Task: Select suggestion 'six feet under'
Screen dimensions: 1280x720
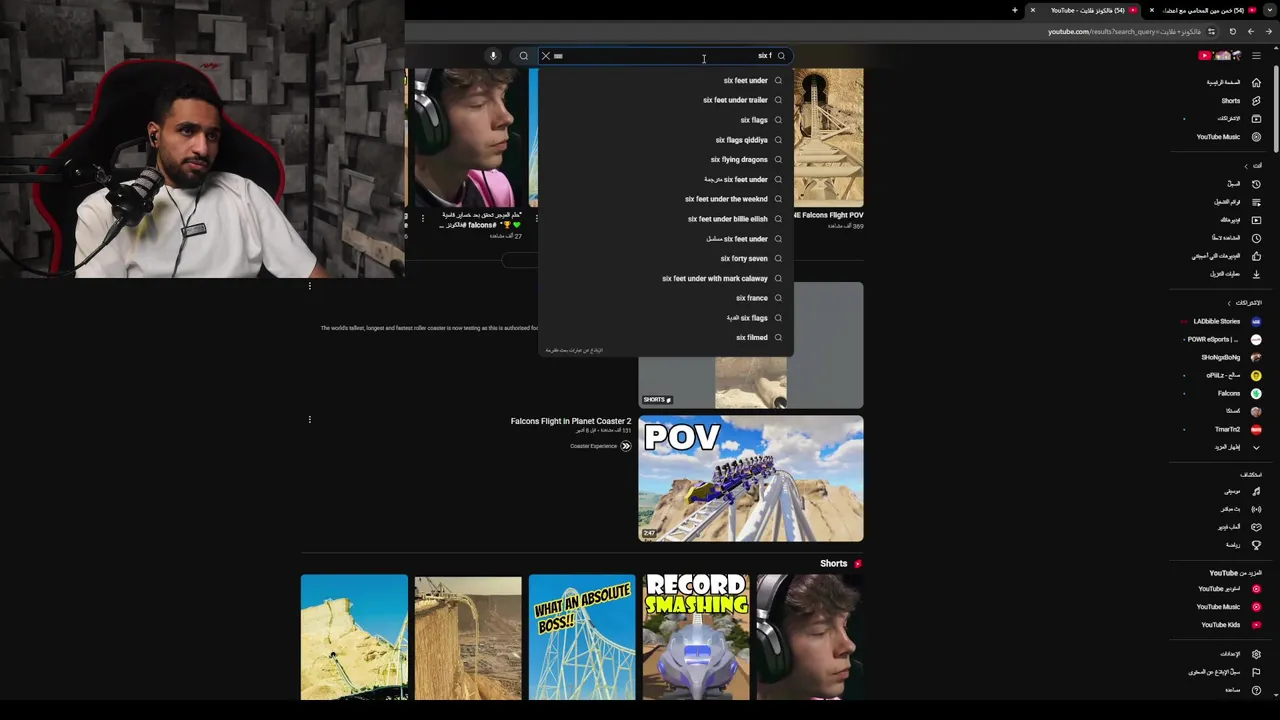Action: (665, 81)
